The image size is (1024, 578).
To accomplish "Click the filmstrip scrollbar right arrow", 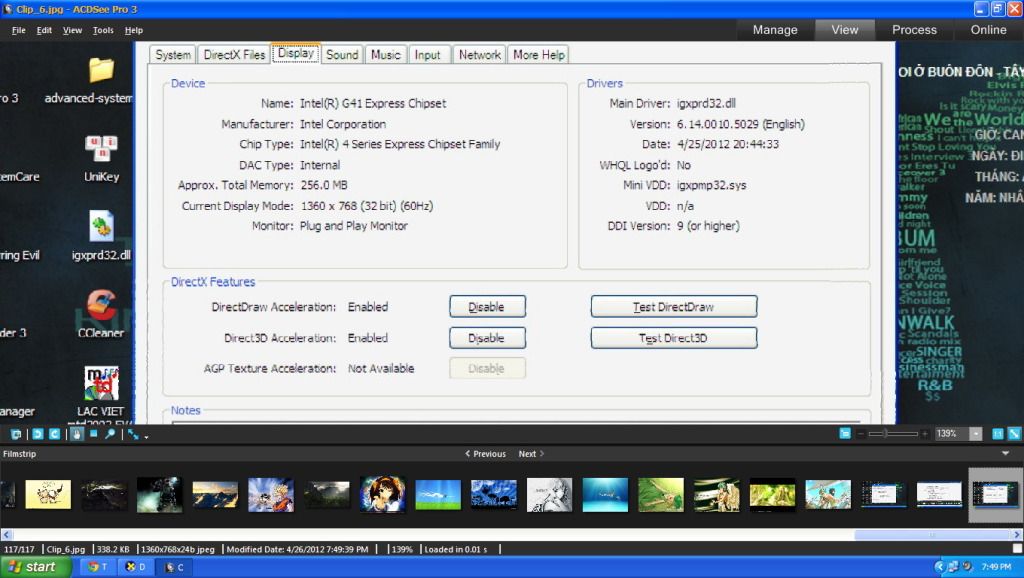I will (x=1017, y=534).
